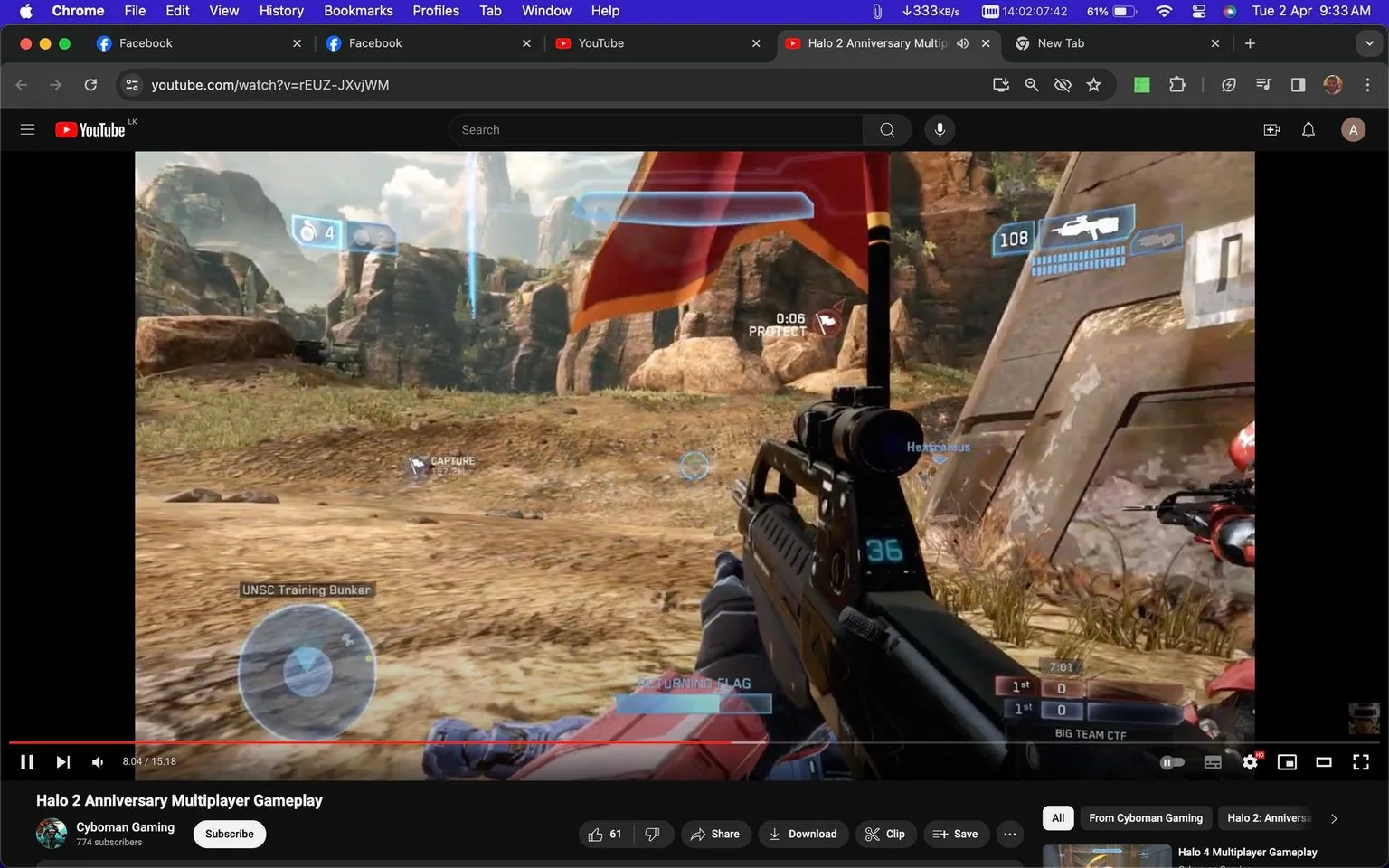Open Chrome profile avatar
This screenshot has height=868, width=1389.
tap(1332, 84)
